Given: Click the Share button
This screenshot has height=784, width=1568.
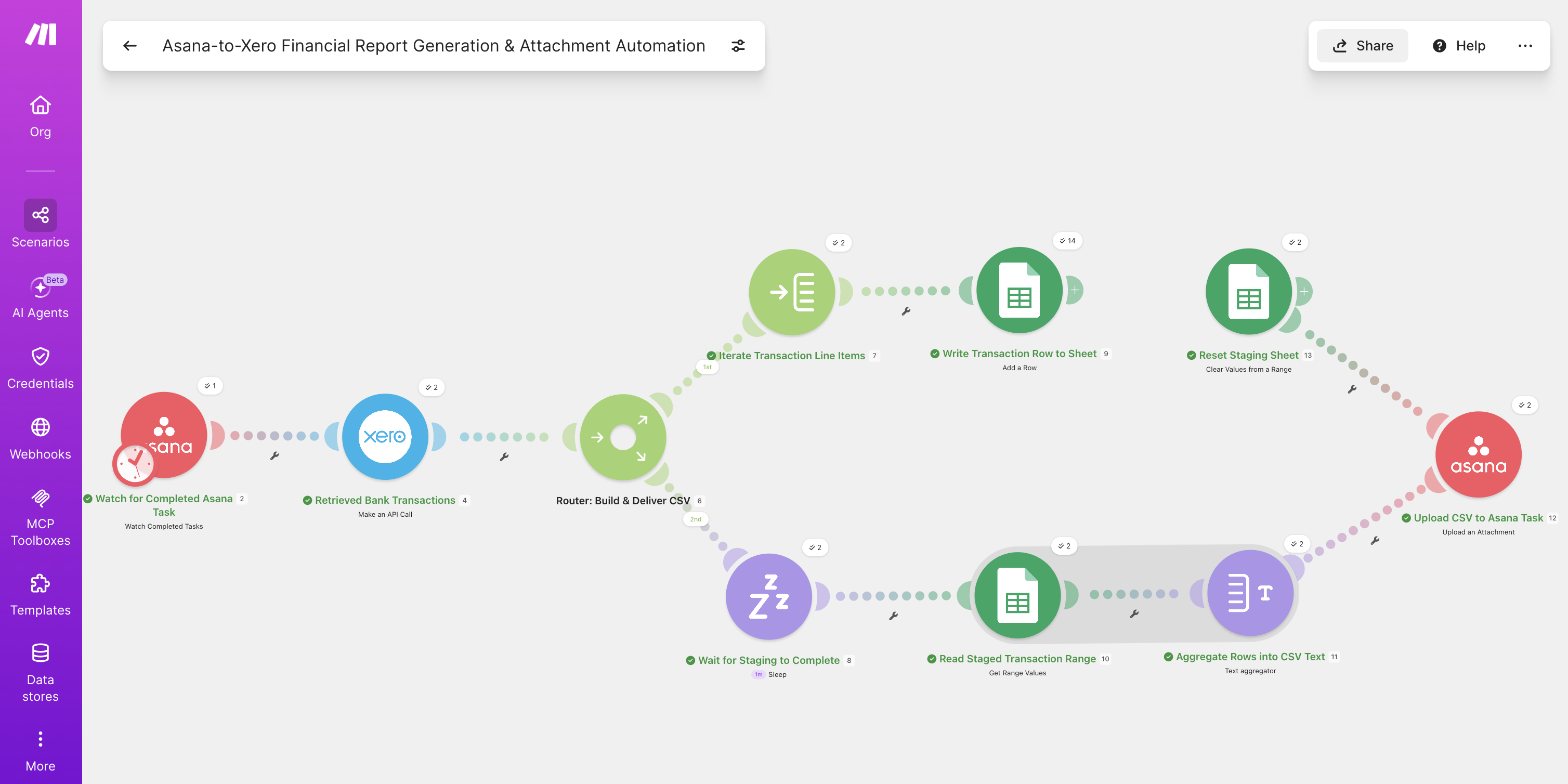Looking at the screenshot, I should click(1362, 46).
